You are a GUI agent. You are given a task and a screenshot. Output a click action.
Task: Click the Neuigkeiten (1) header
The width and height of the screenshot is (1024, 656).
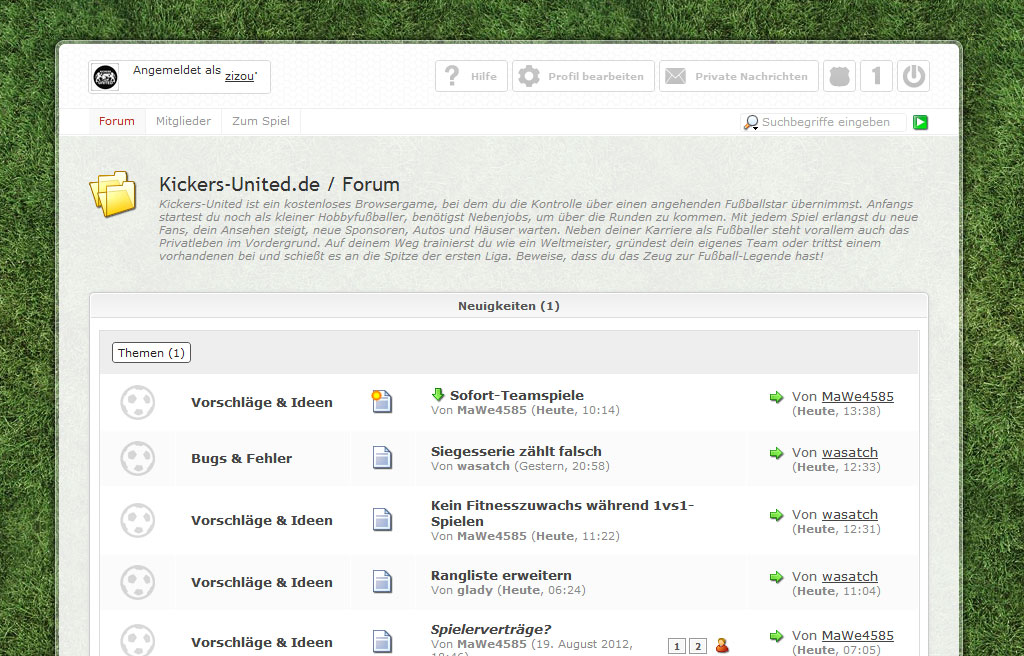pyautogui.click(x=509, y=306)
